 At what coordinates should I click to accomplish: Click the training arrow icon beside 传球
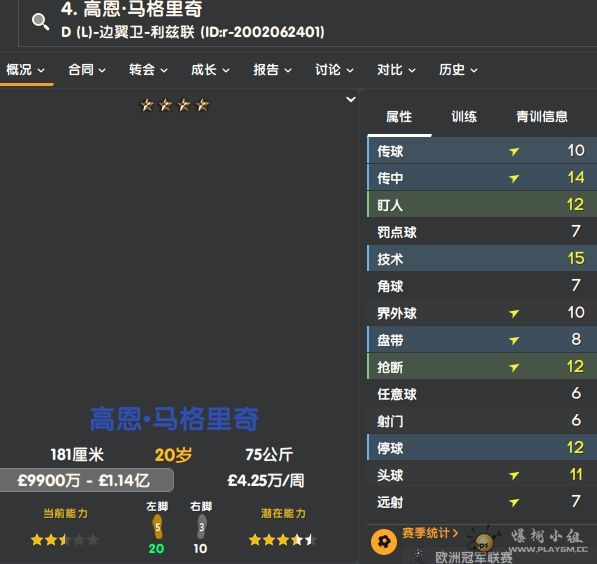click(x=514, y=152)
